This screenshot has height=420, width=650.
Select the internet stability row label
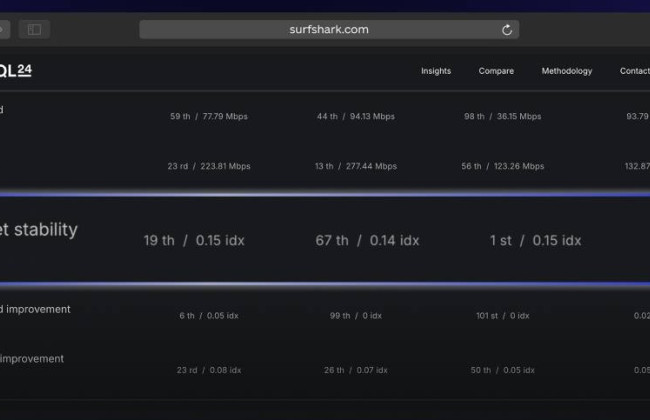[x=40, y=230]
